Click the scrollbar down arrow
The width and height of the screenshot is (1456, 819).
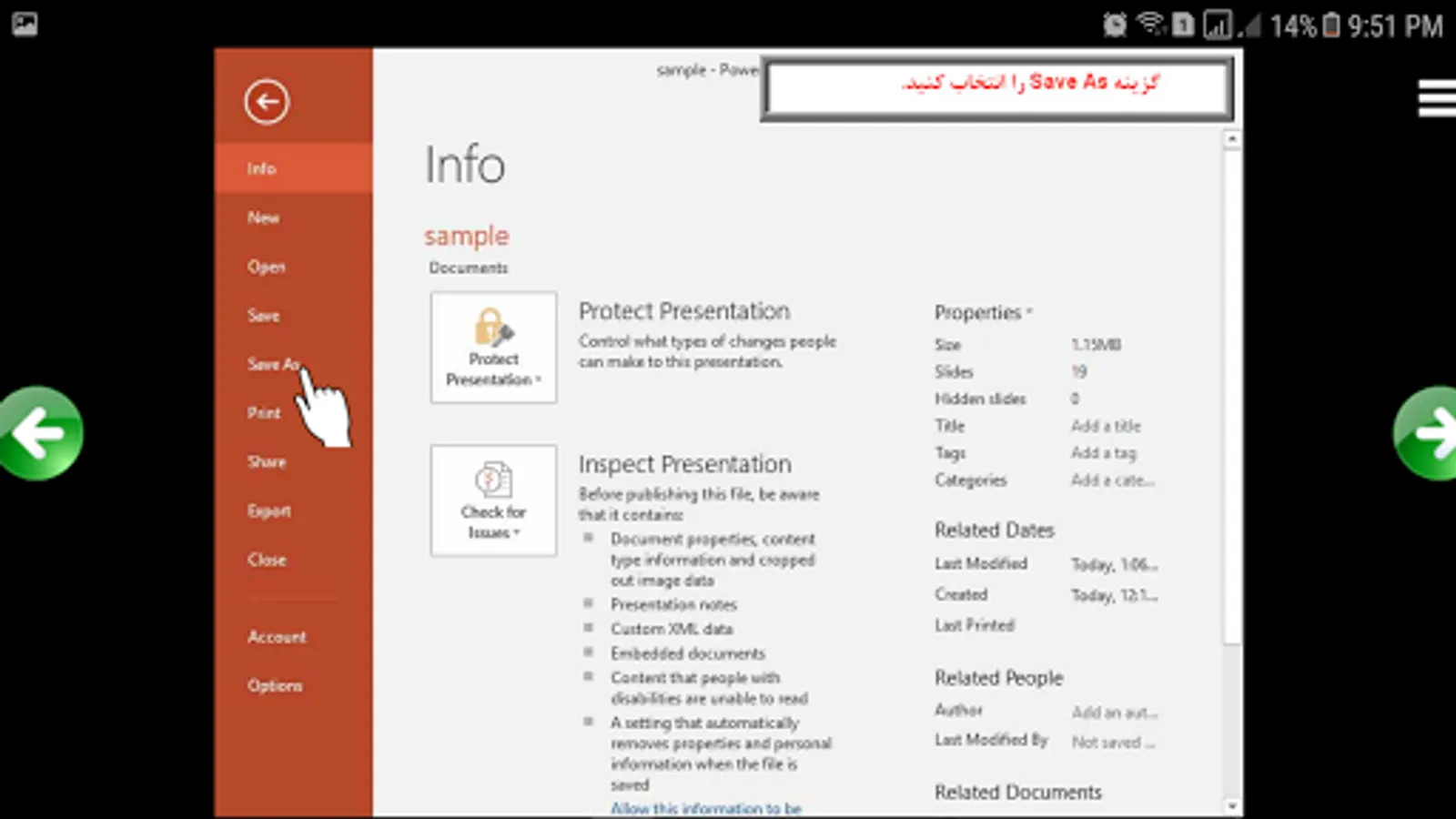coord(1232,805)
